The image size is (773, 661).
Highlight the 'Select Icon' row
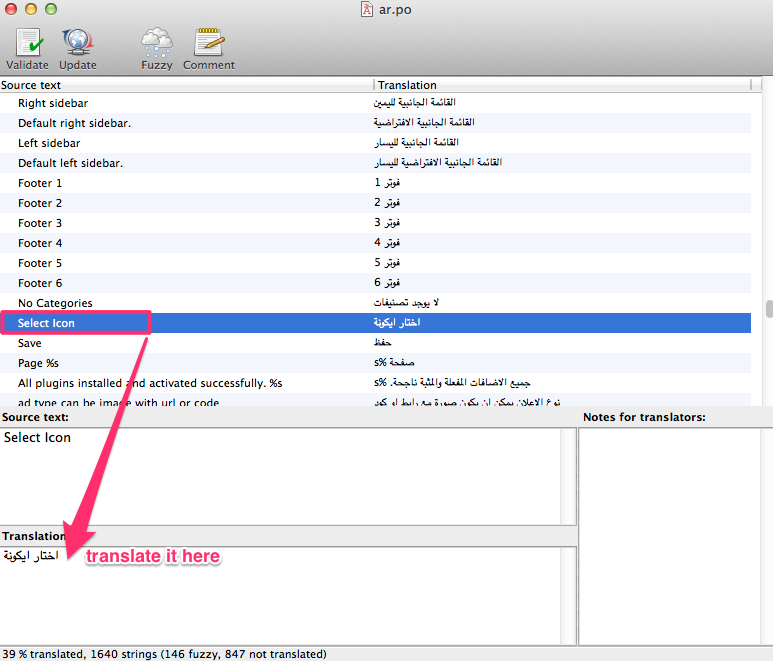46,323
